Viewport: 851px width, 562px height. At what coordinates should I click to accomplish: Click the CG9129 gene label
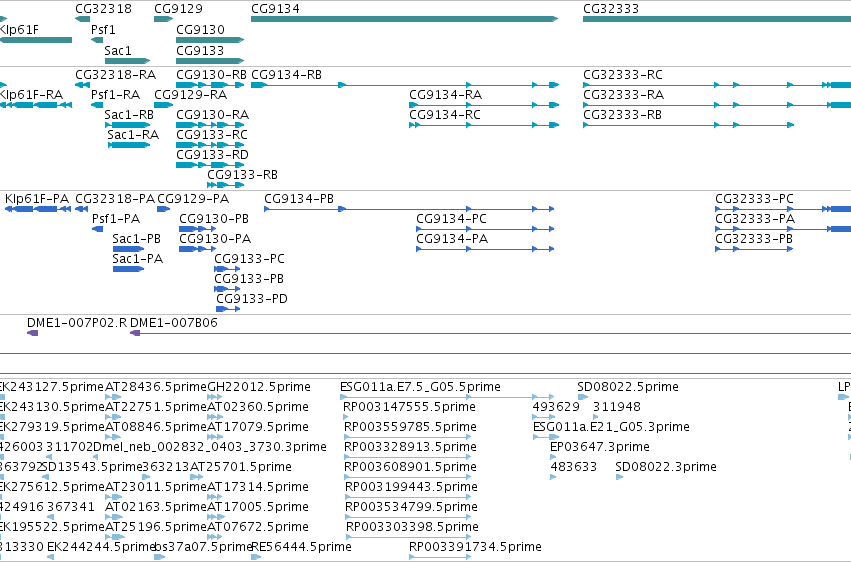point(179,9)
